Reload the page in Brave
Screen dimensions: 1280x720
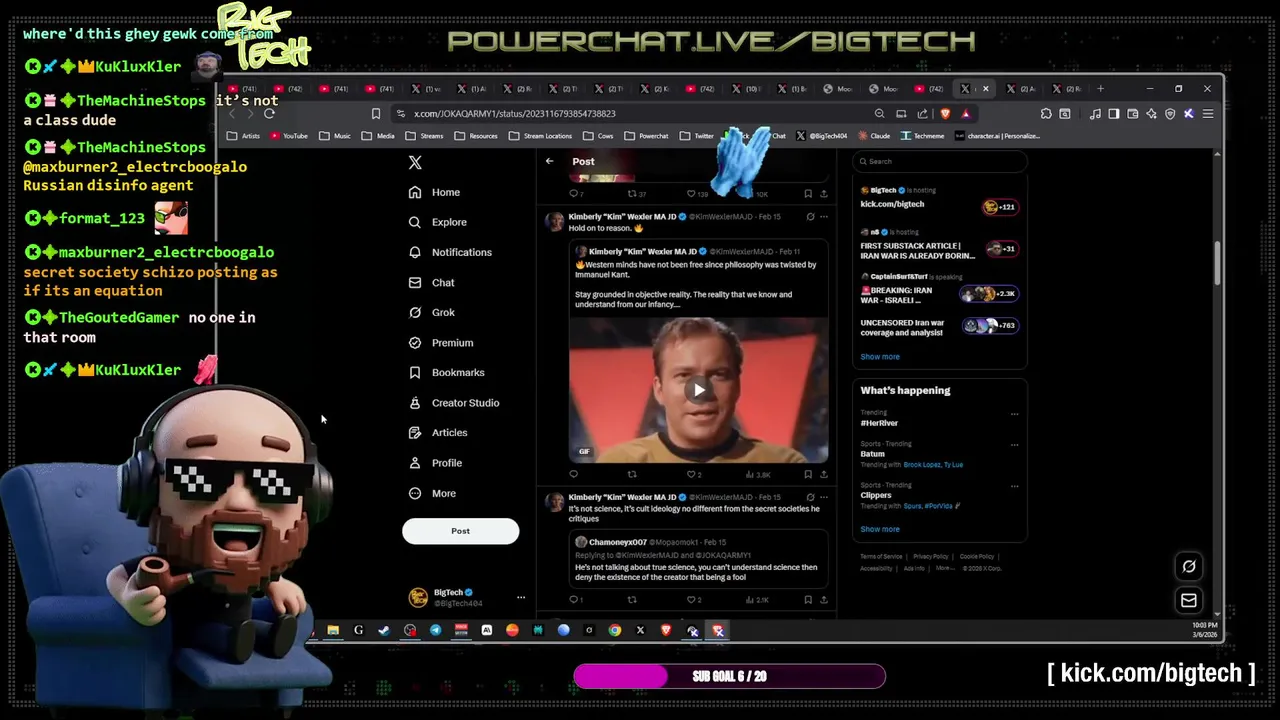[269, 113]
